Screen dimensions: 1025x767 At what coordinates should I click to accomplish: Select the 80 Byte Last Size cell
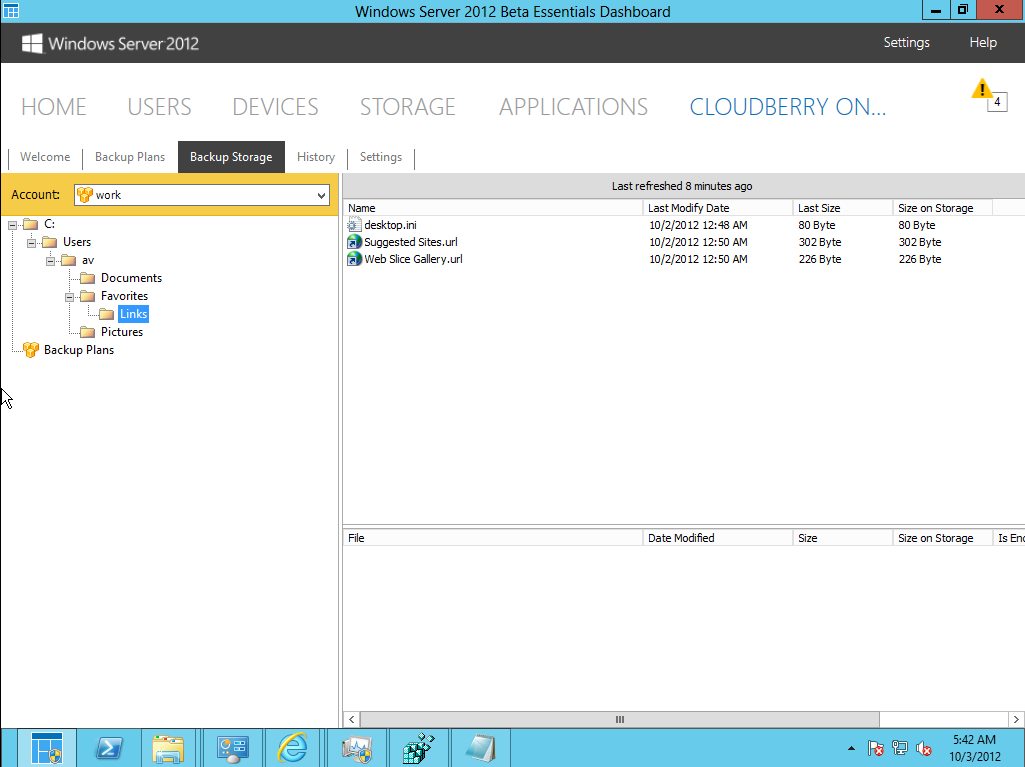point(816,225)
